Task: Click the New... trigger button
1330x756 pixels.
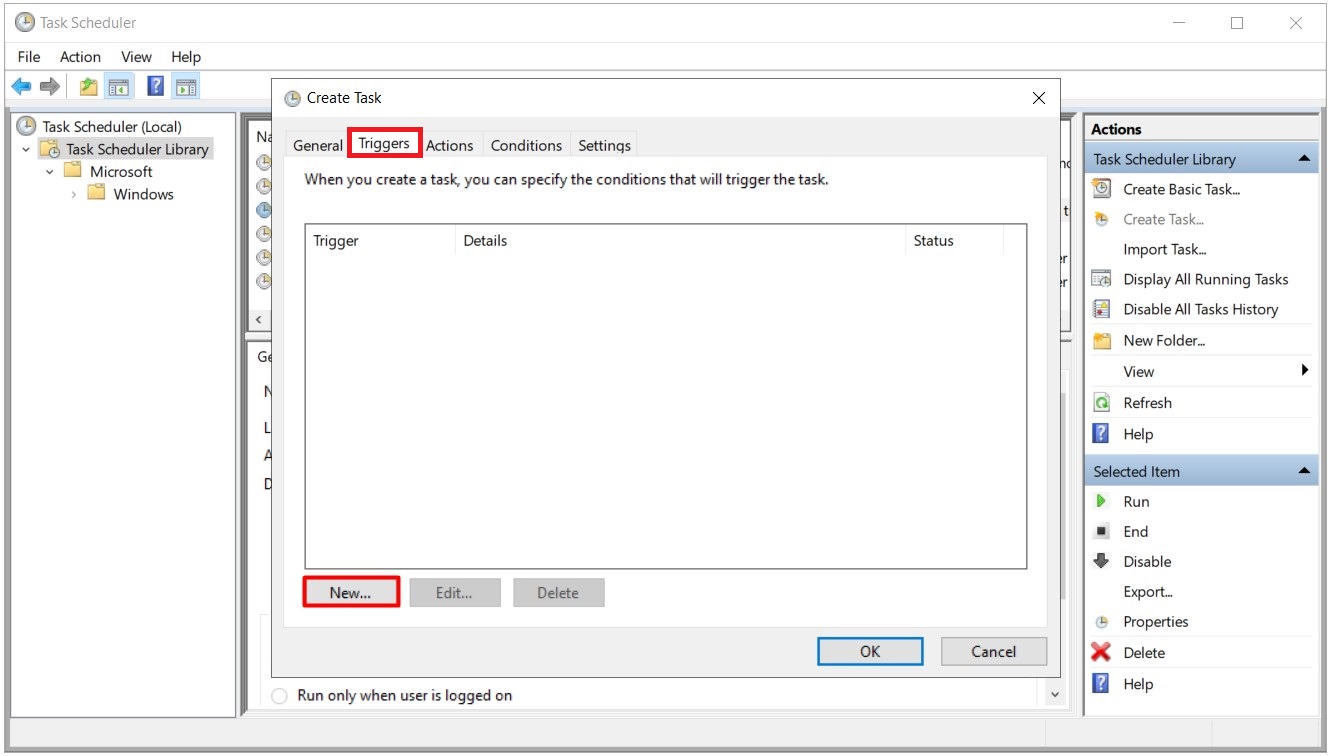Action: tap(351, 592)
